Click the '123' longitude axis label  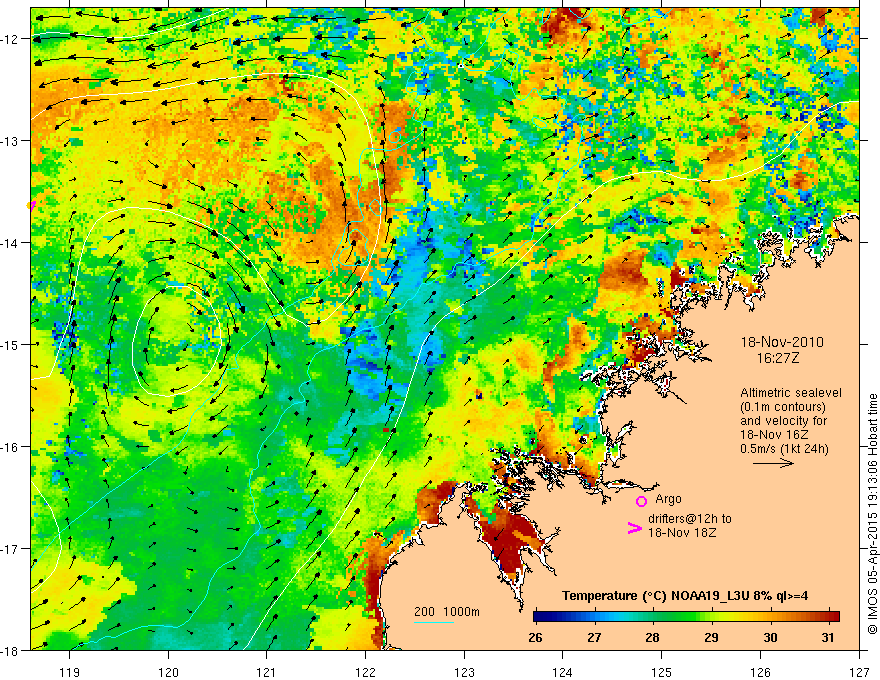coord(464,672)
